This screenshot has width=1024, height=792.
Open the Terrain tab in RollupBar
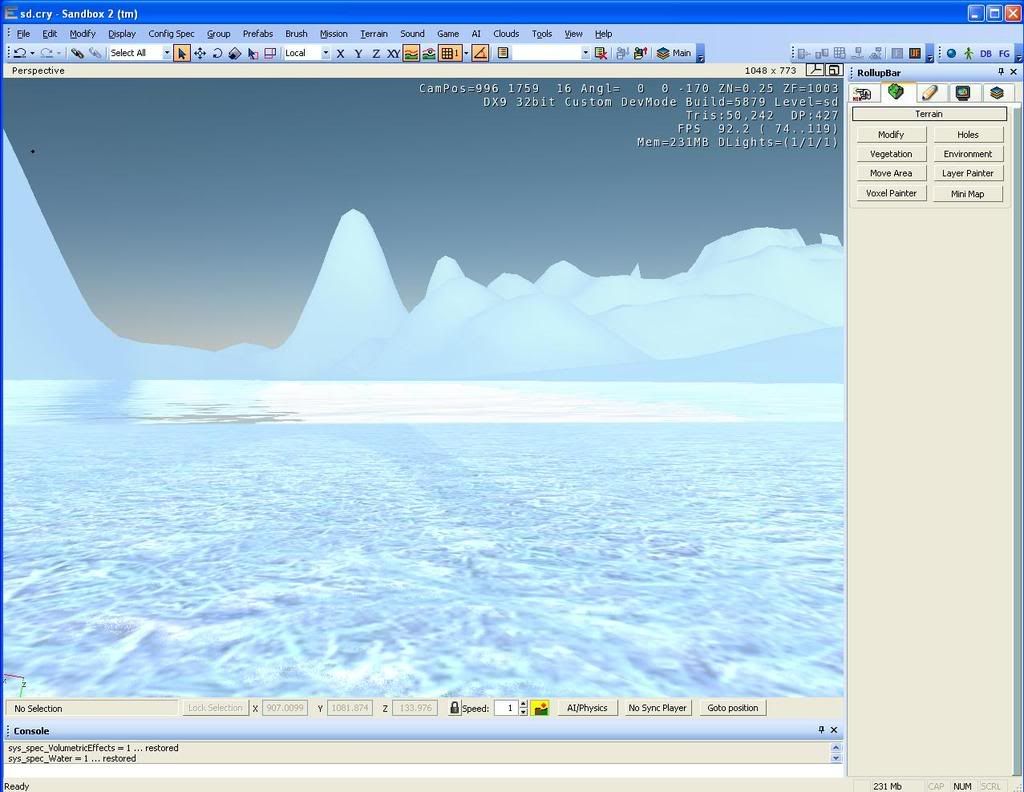pyautogui.click(x=895, y=92)
